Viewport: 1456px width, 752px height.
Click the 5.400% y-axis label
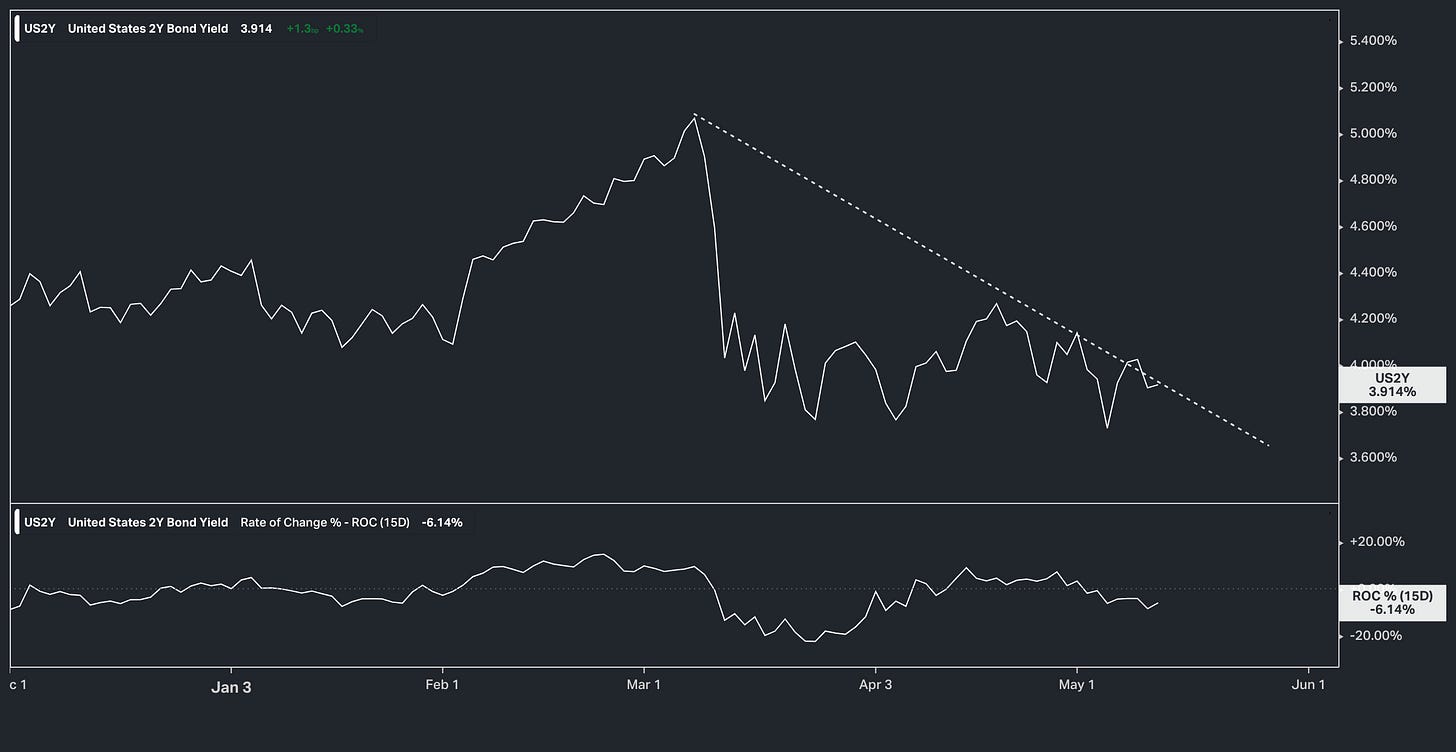[x=1373, y=41]
